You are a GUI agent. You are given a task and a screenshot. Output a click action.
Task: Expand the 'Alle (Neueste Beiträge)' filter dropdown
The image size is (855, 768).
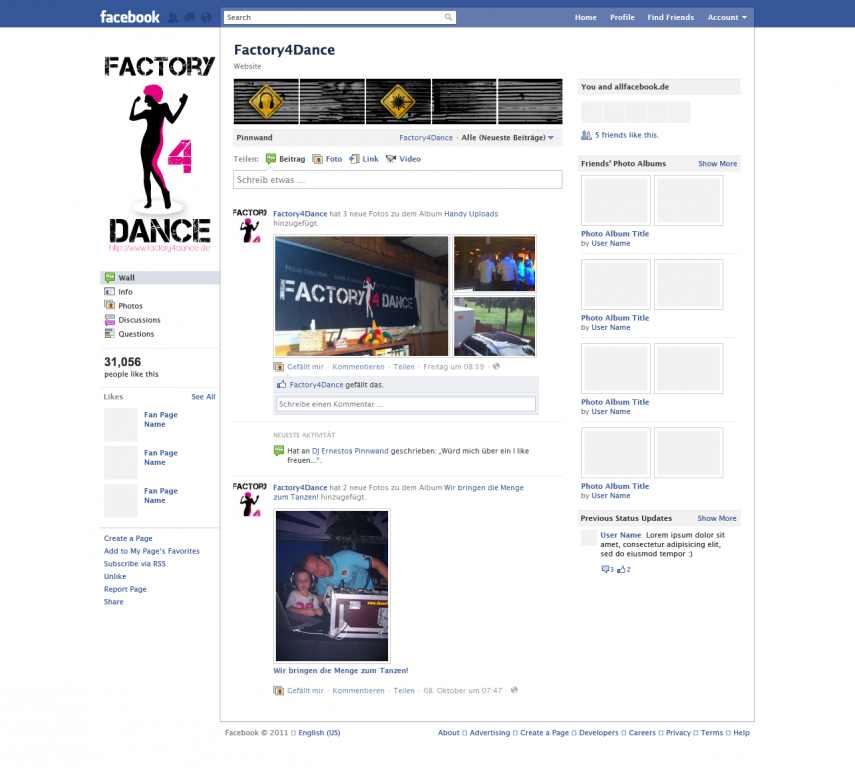coord(507,137)
